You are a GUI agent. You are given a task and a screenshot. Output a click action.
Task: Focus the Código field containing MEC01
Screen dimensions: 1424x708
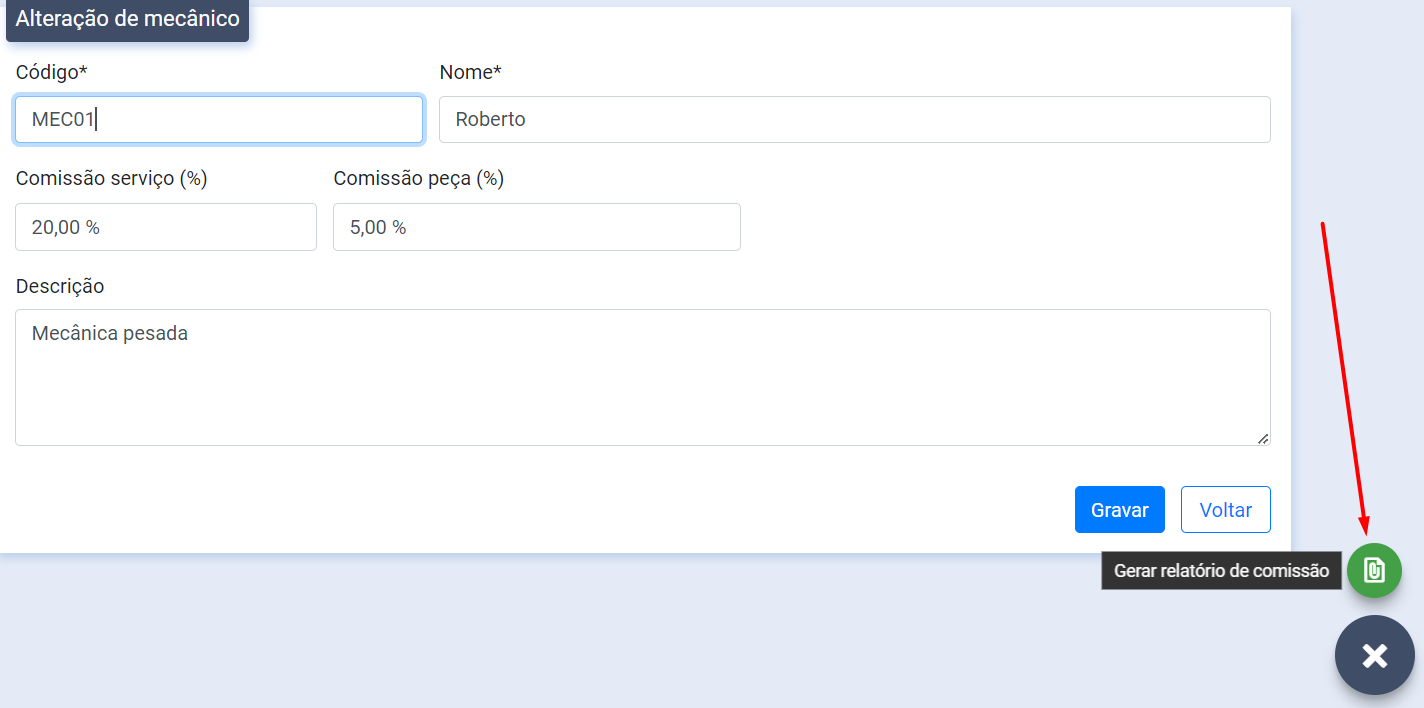click(x=218, y=120)
